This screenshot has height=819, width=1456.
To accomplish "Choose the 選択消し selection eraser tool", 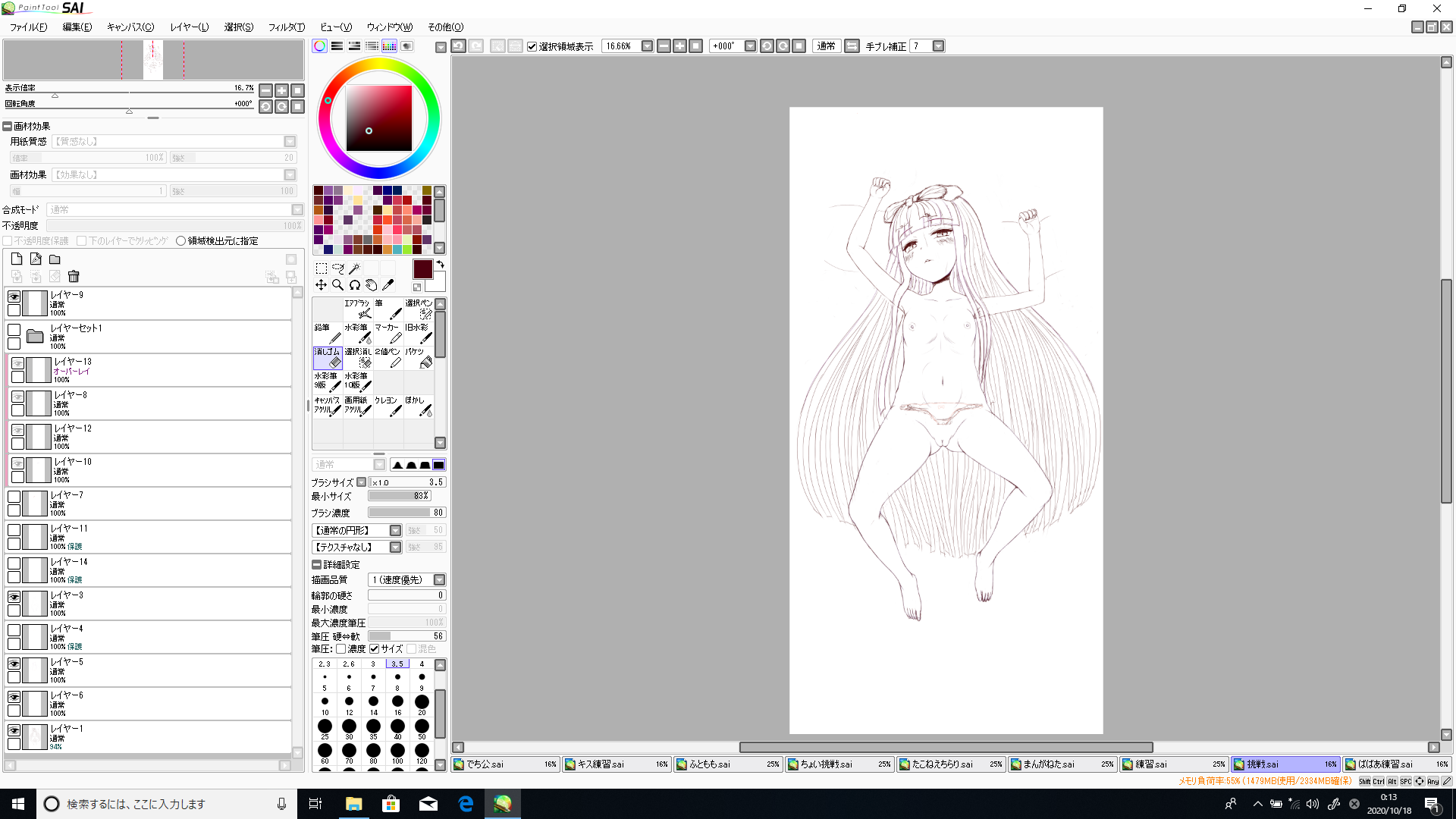I will click(358, 358).
